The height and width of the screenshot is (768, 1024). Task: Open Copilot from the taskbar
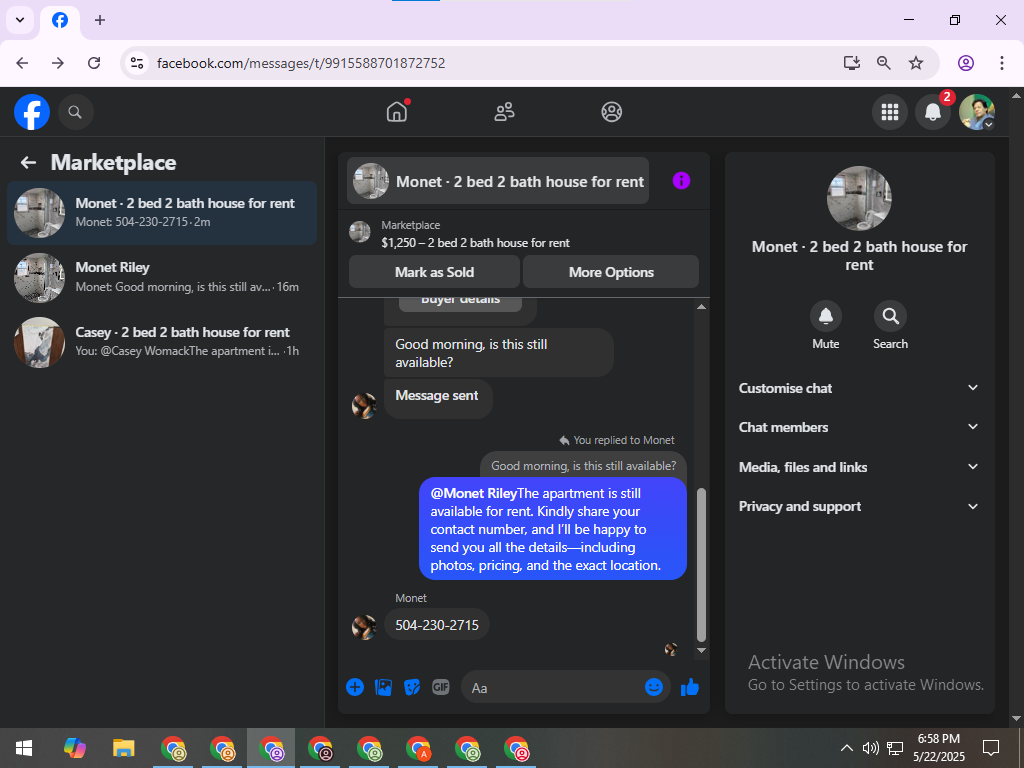pos(74,748)
